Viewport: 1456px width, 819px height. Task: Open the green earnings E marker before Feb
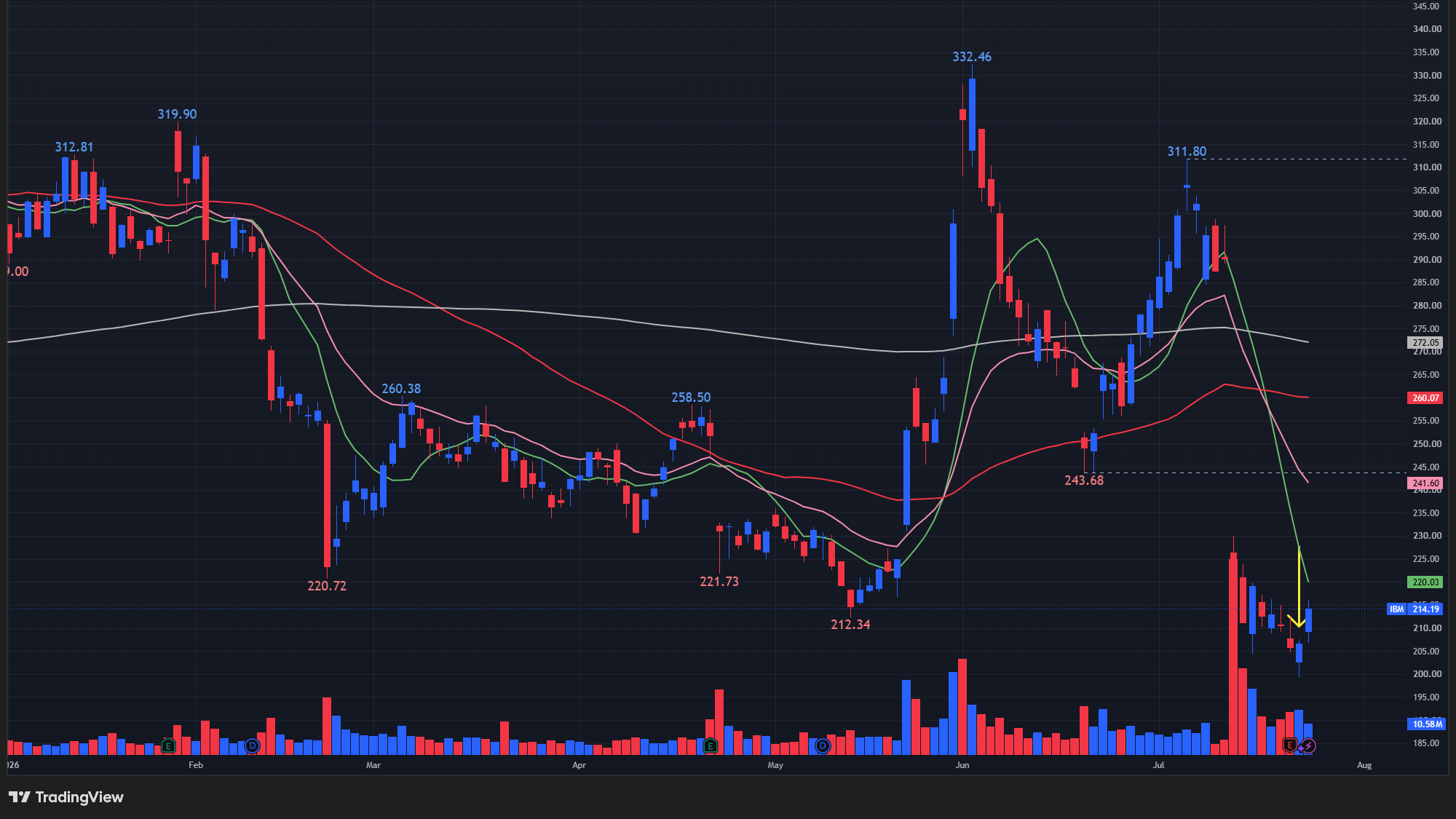click(x=168, y=745)
